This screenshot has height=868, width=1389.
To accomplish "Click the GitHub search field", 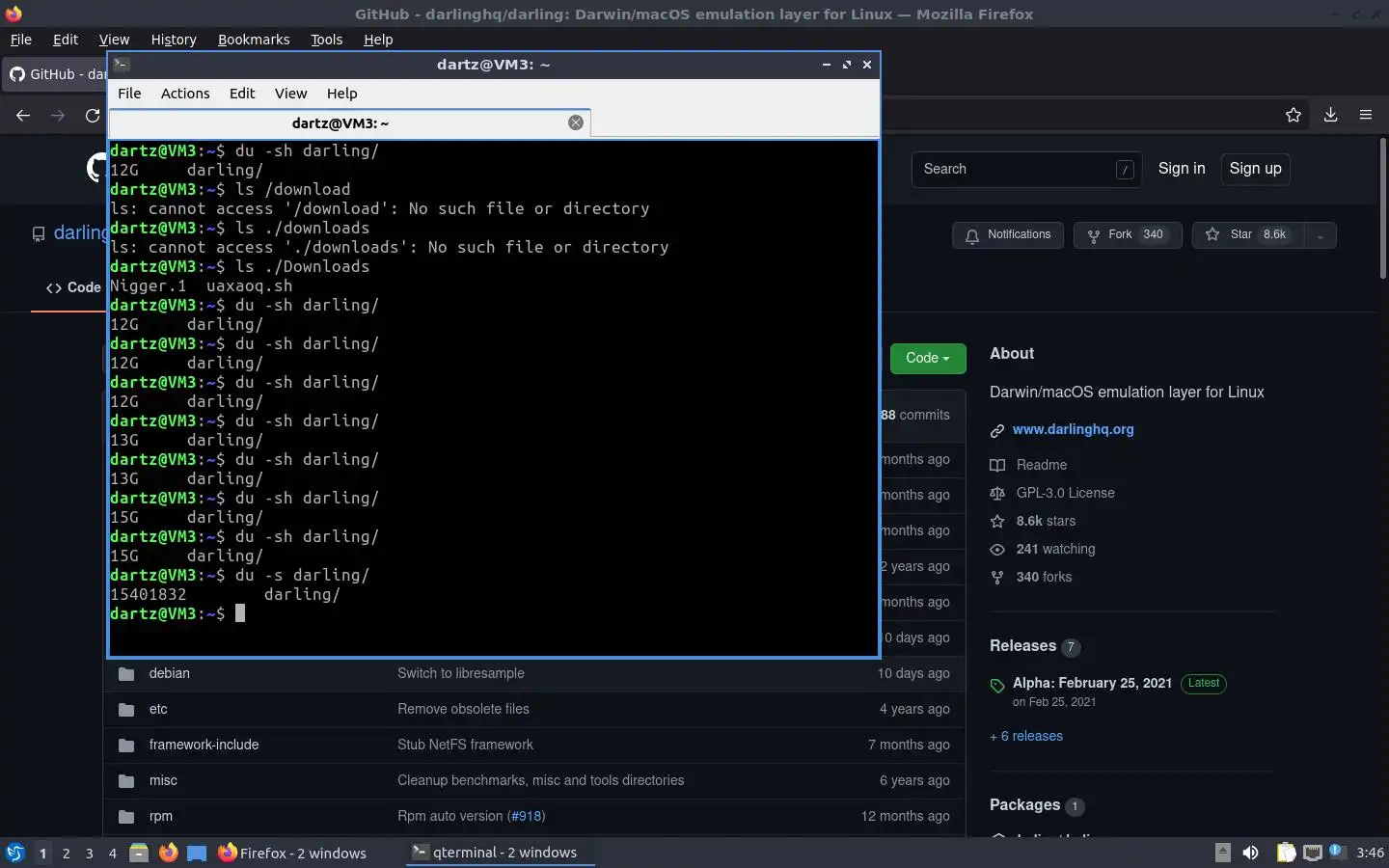I will click(1026, 169).
